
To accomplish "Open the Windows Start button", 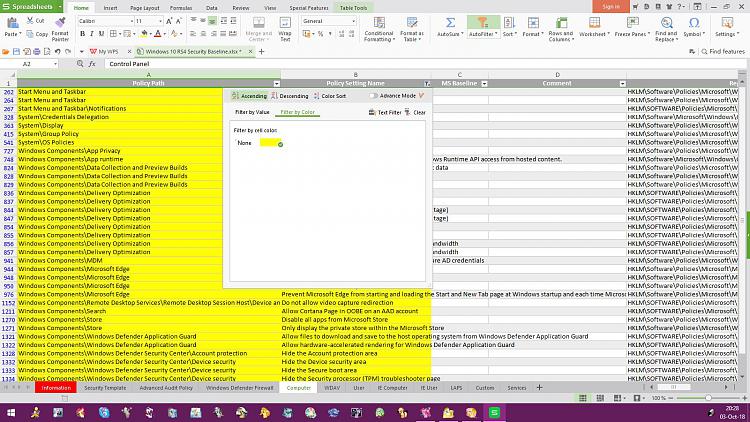I will [x=11, y=412].
